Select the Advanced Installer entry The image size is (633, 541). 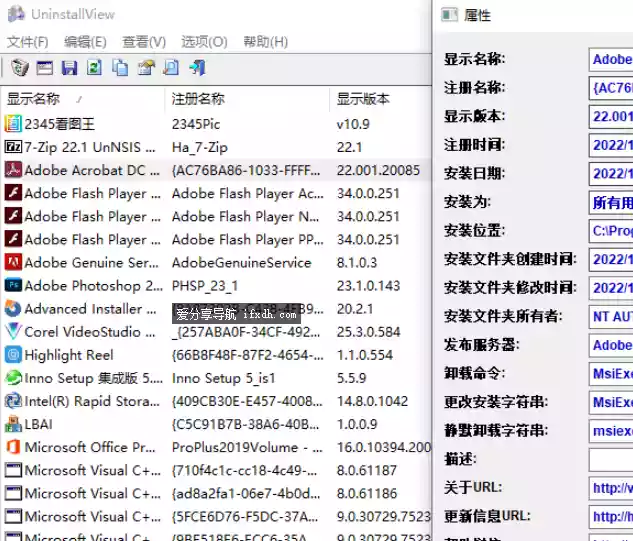(x=90, y=309)
